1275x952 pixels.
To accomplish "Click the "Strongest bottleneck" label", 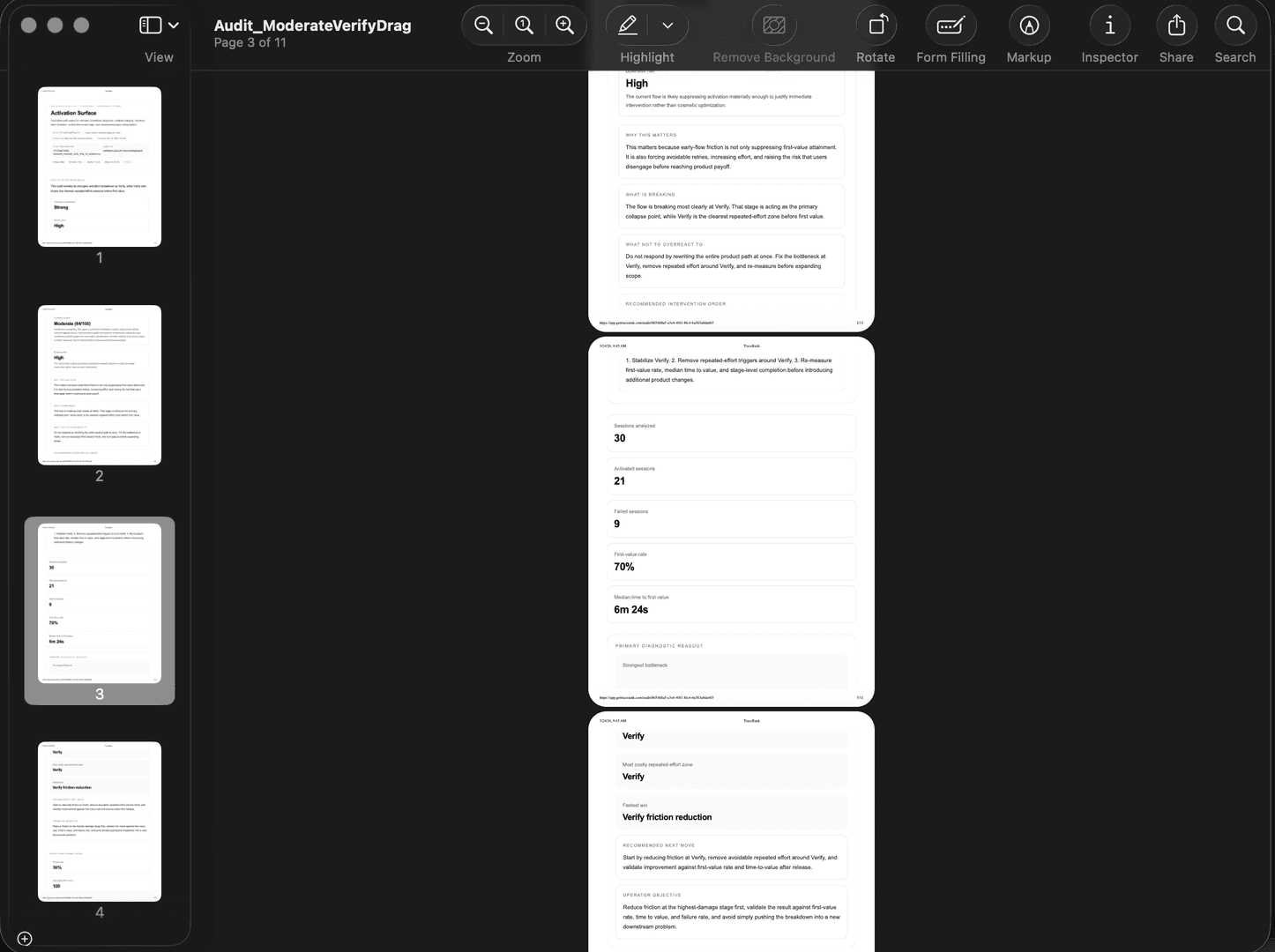I will pyautogui.click(x=645, y=666).
